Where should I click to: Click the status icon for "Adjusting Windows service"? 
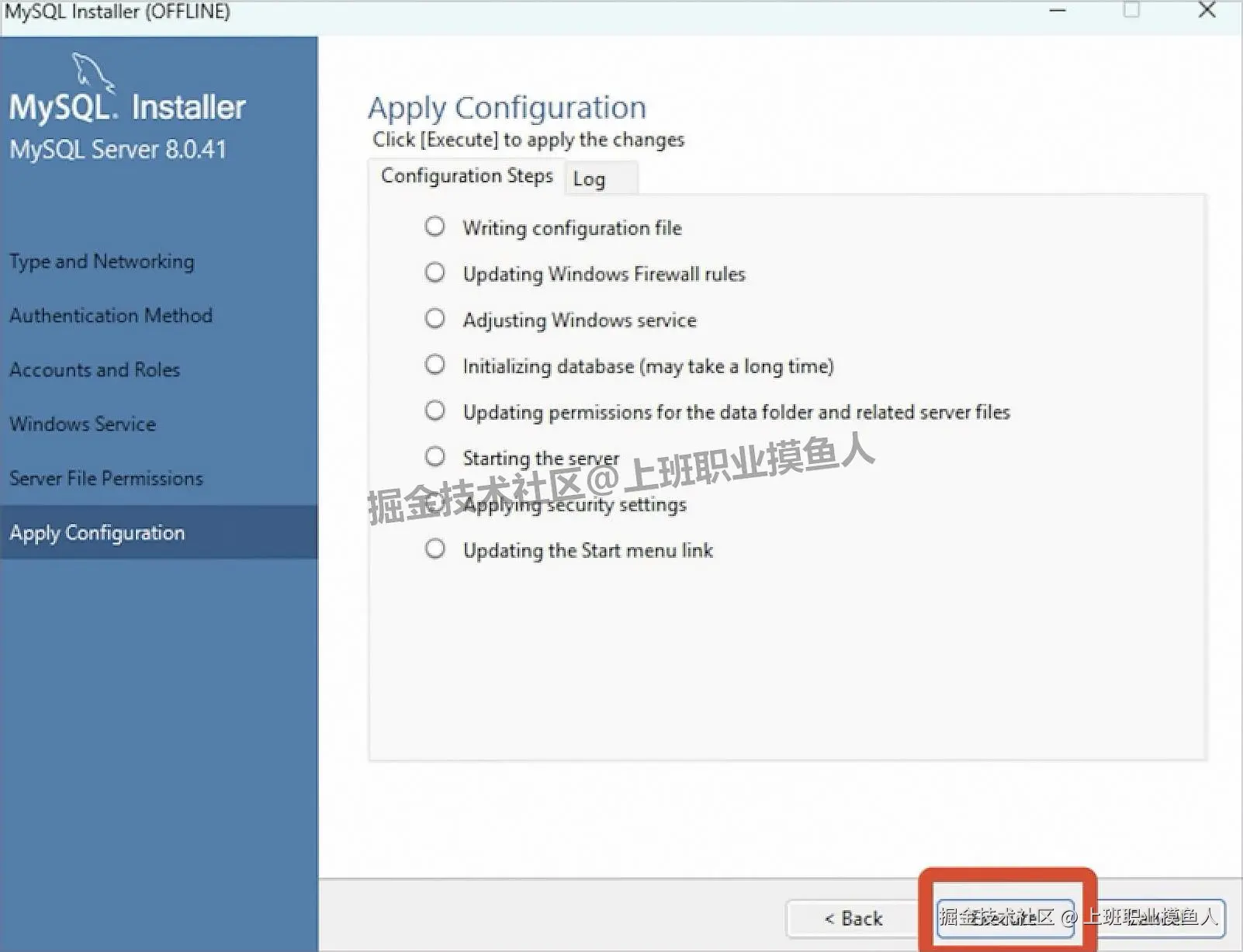(x=435, y=318)
